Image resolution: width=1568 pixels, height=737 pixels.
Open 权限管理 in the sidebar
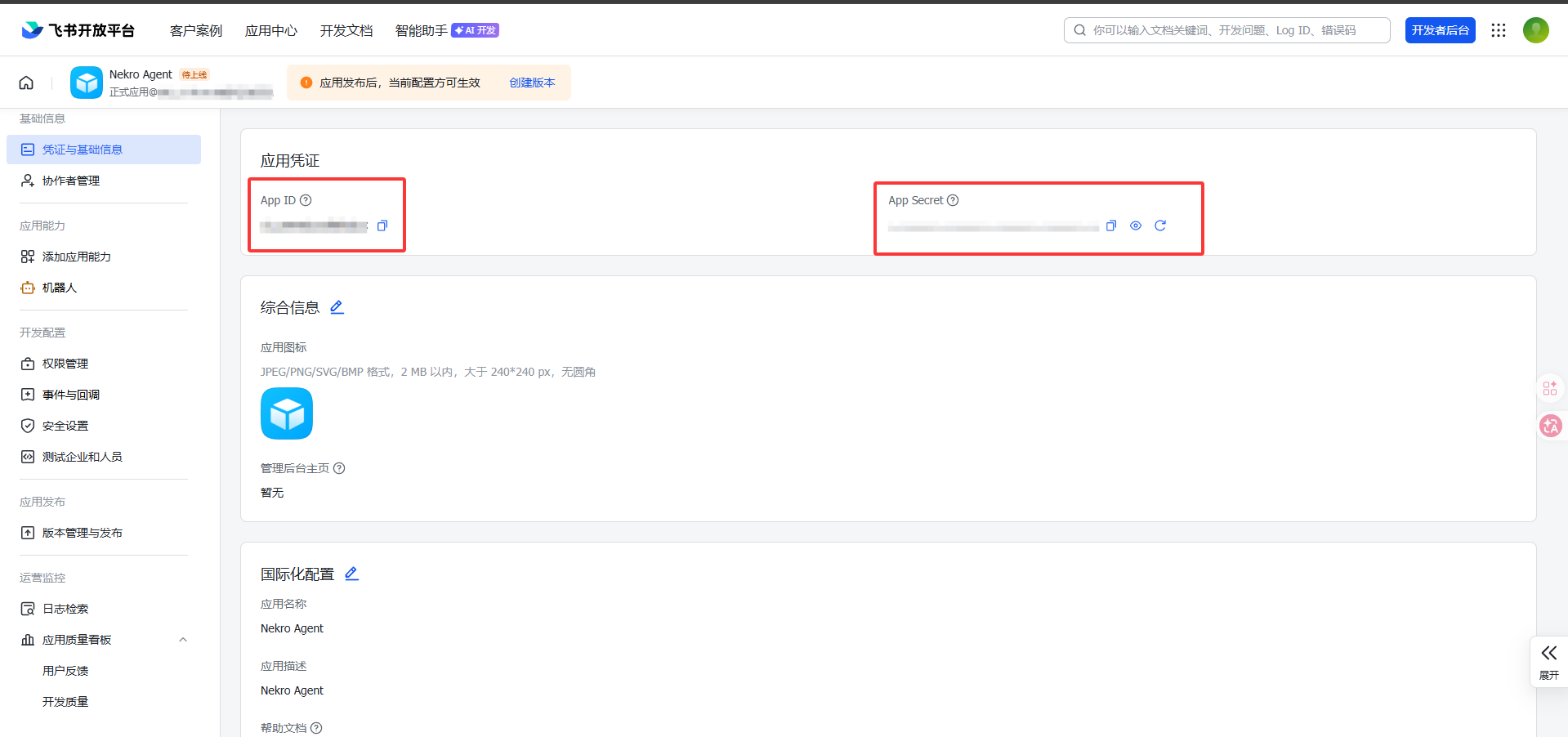coord(65,364)
